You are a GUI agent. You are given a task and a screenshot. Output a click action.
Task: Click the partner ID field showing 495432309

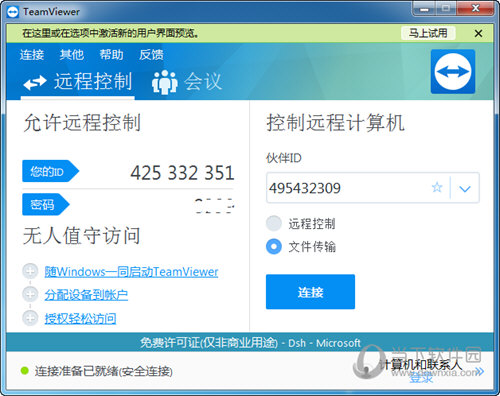tap(373, 188)
